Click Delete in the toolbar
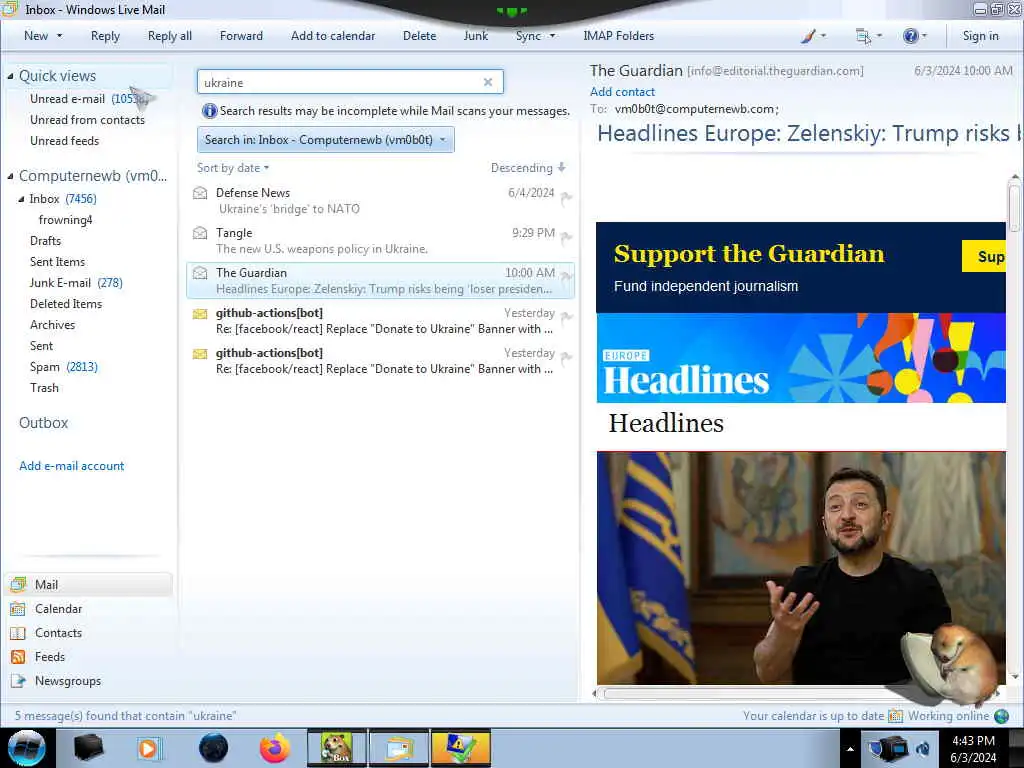Viewport: 1024px width, 768px height. tap(419, 36)
